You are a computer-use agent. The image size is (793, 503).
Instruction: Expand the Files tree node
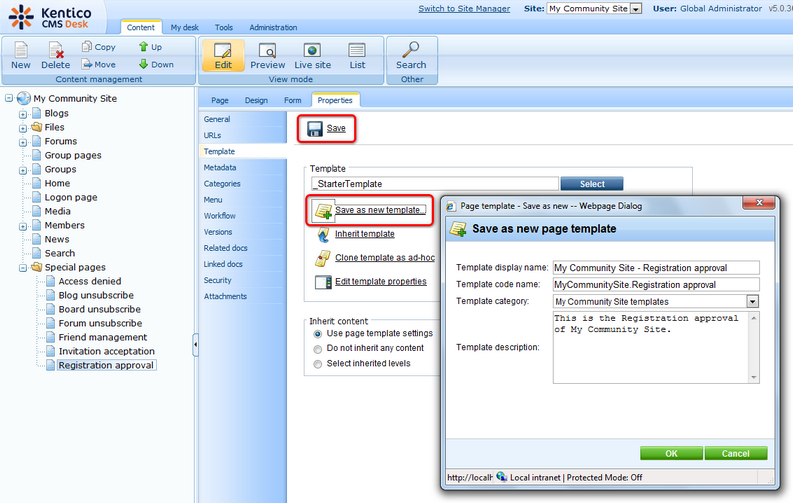[x=23, y=128]
